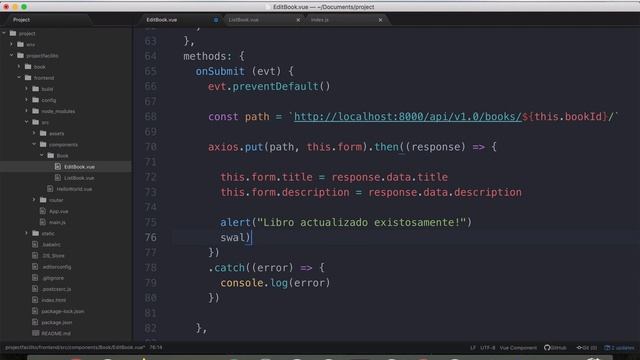Click the file path in status bar

(75, 347)
